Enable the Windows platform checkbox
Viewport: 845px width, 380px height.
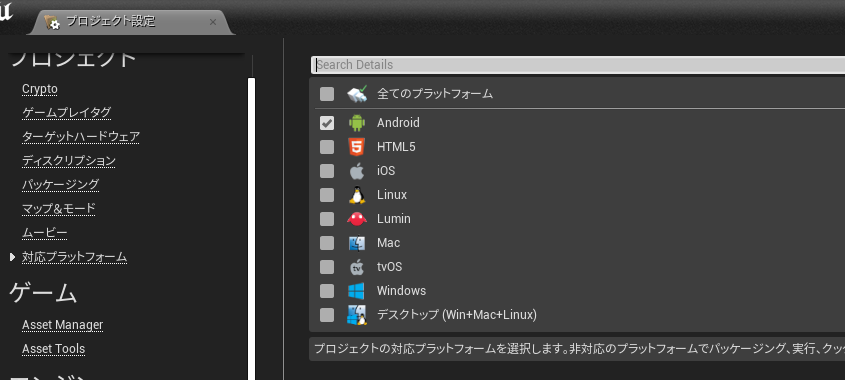[x=327, y=291]
